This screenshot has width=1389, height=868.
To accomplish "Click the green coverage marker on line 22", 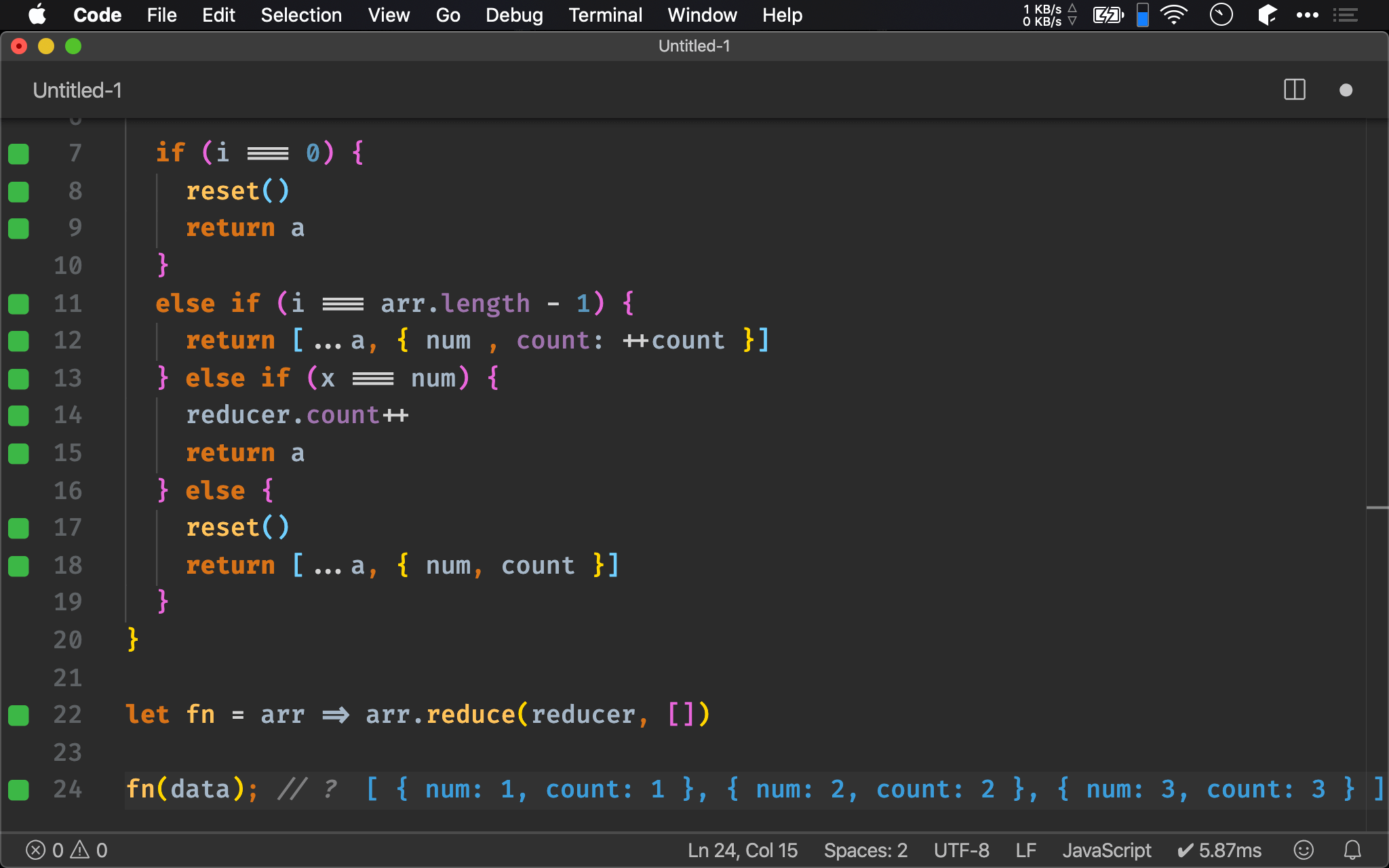I will (19, 715).
